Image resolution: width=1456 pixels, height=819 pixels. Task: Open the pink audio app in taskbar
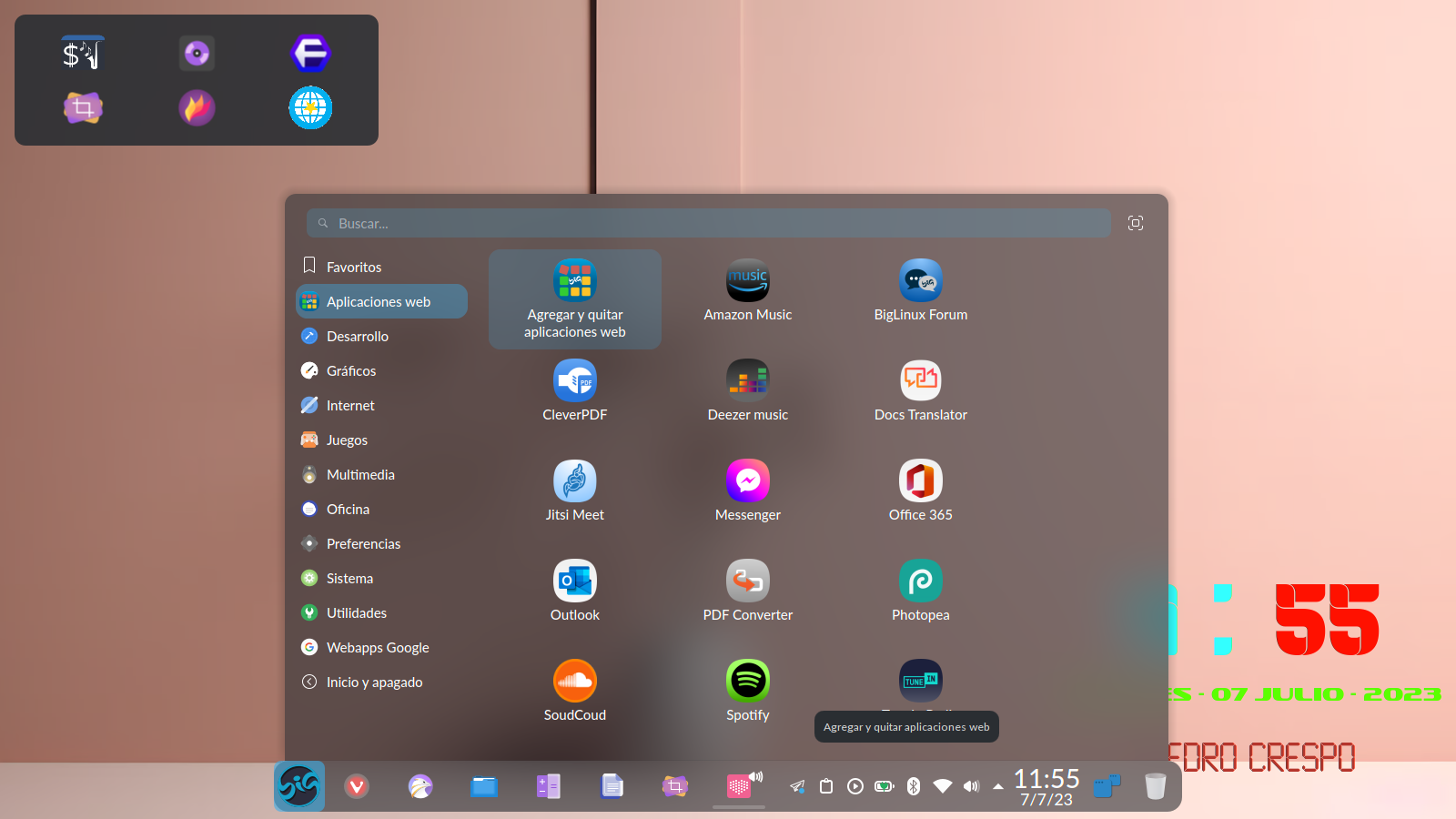click(741, 785)
